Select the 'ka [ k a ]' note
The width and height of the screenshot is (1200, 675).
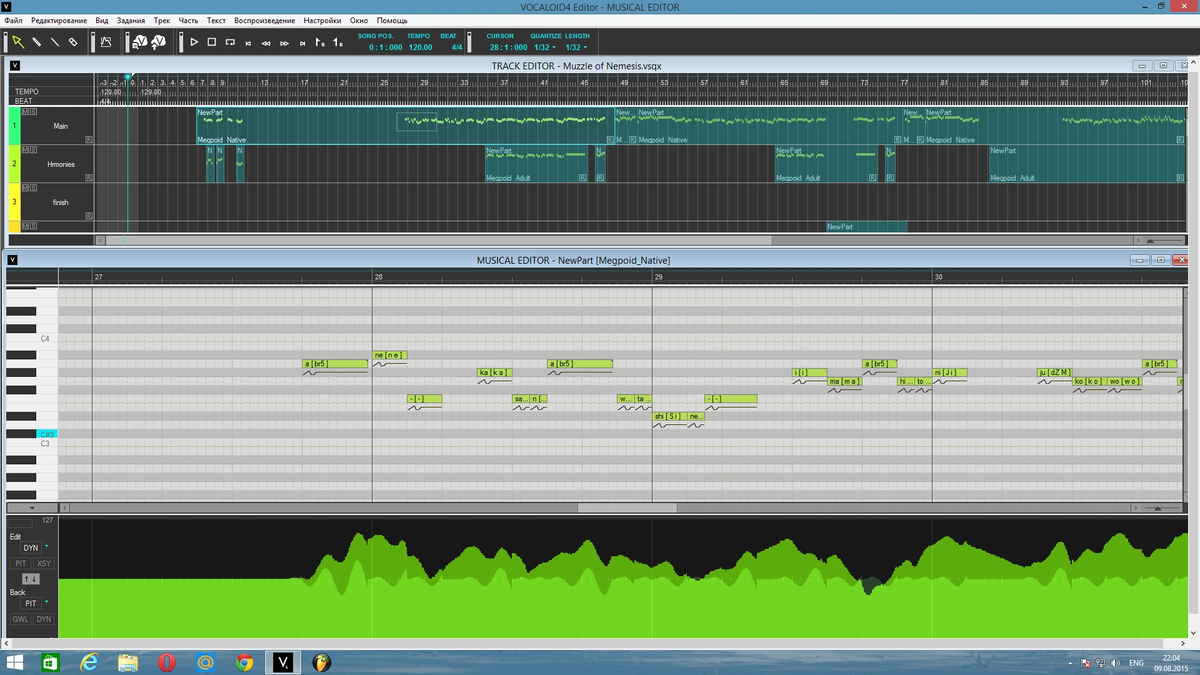pos(495,372)
